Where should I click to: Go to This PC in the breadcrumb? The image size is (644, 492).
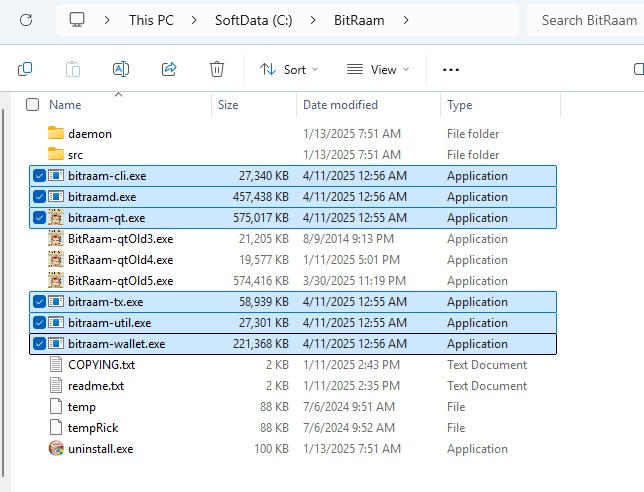pos(151,20)
